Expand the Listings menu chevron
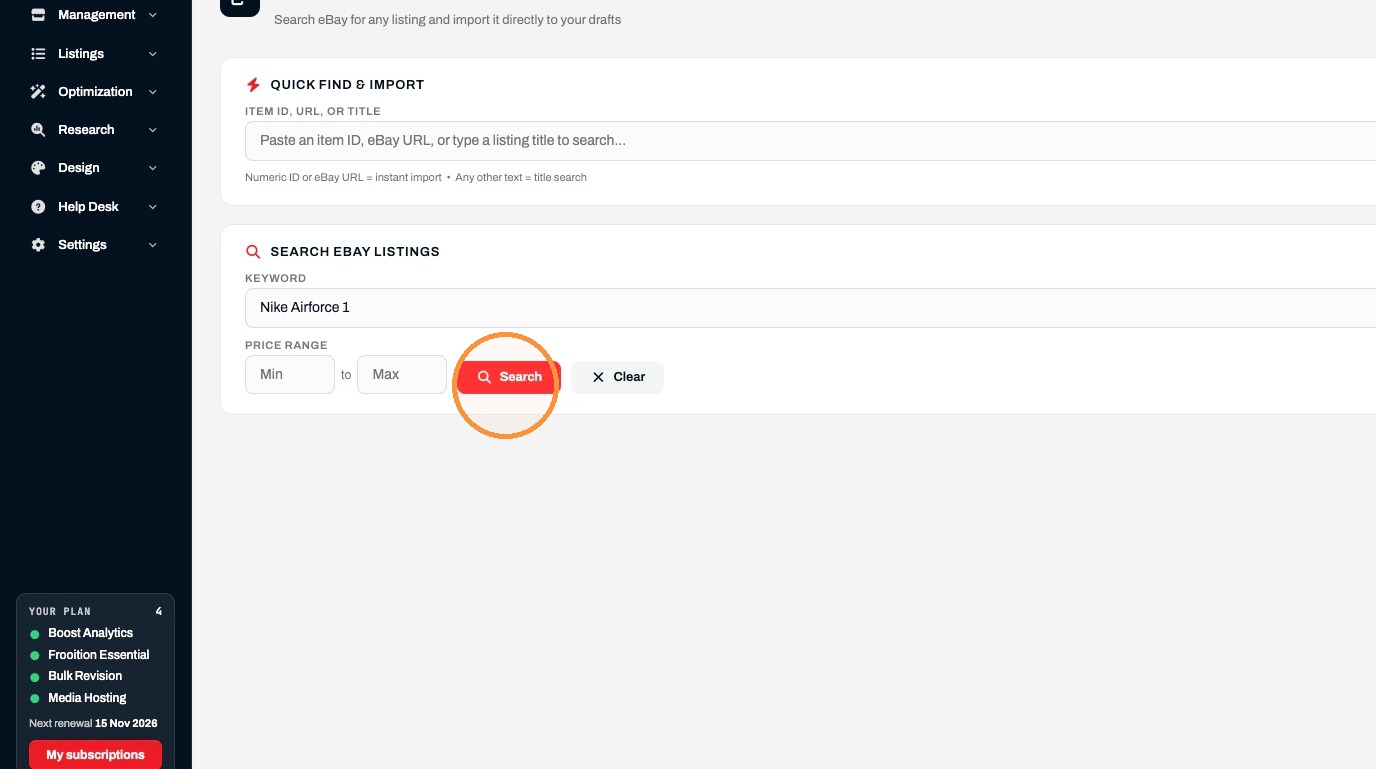1376x769 pixels. (x=153, y=54)
